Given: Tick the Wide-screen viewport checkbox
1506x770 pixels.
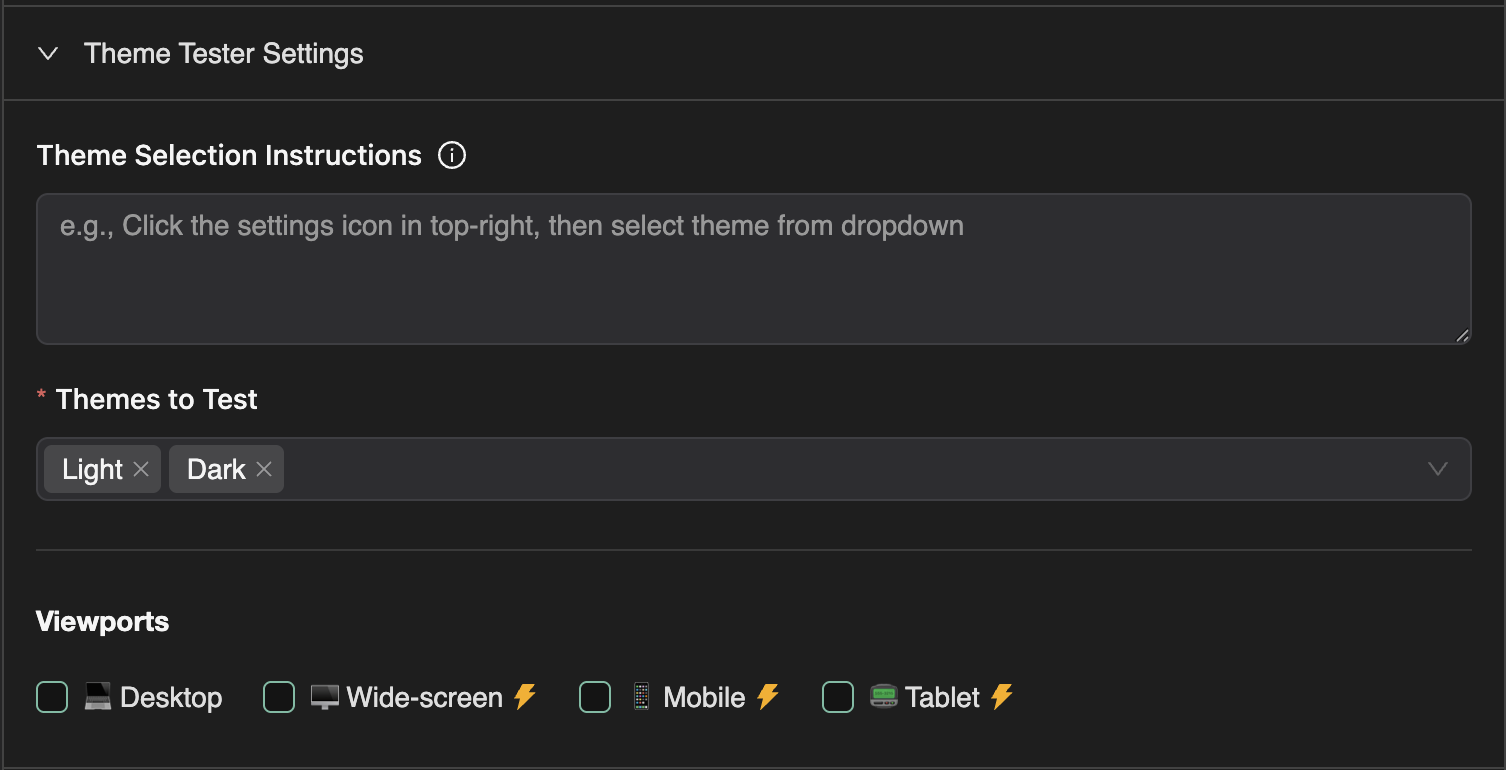Looking at the screenshot, I should (279, 697).
